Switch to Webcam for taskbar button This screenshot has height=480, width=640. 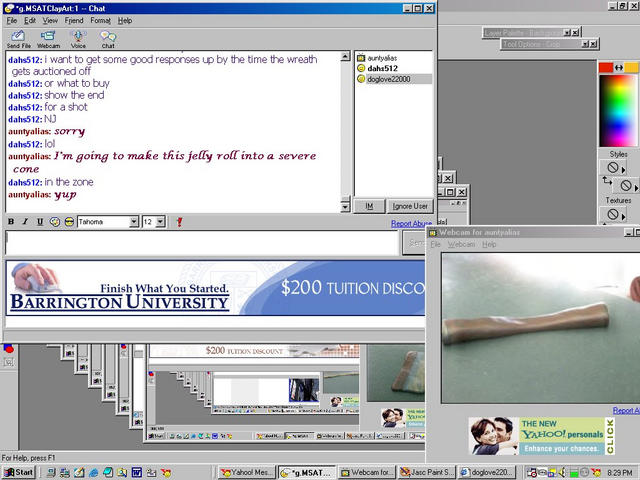coord(367,472)
